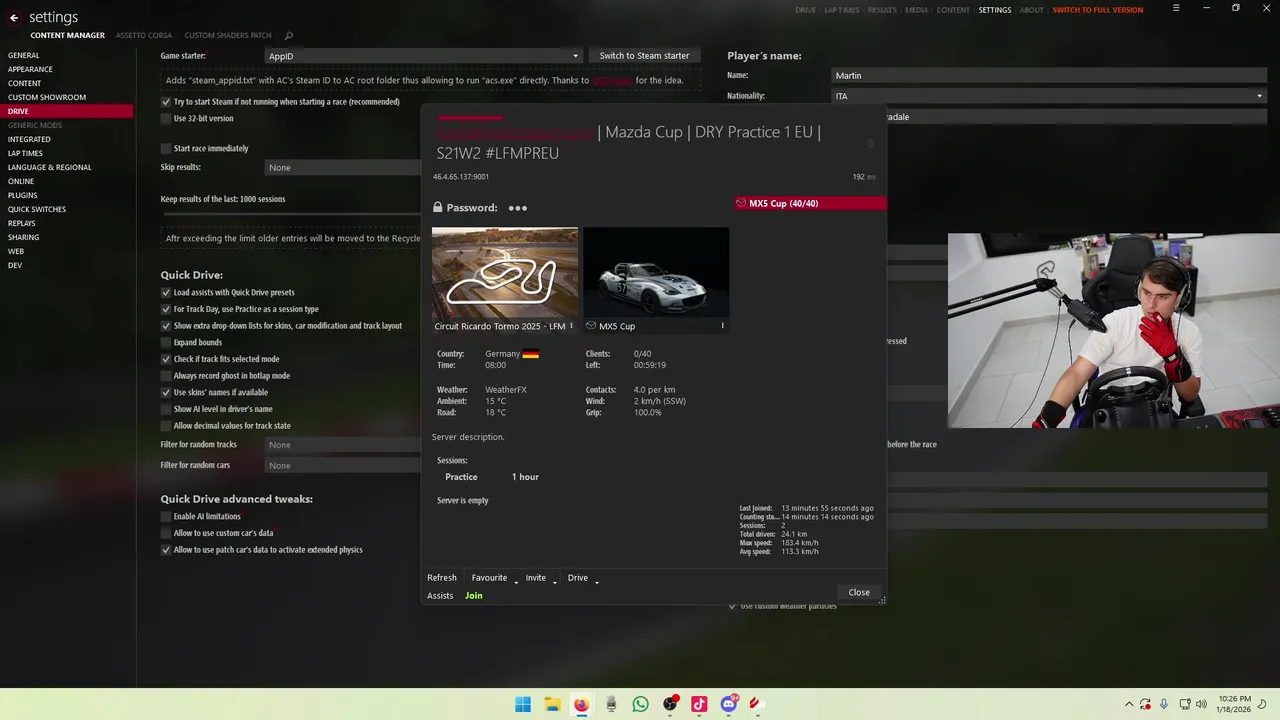Screen dimensions: 1280x720
Task: Open Lap Times in top menu
Action: (841, 10)
